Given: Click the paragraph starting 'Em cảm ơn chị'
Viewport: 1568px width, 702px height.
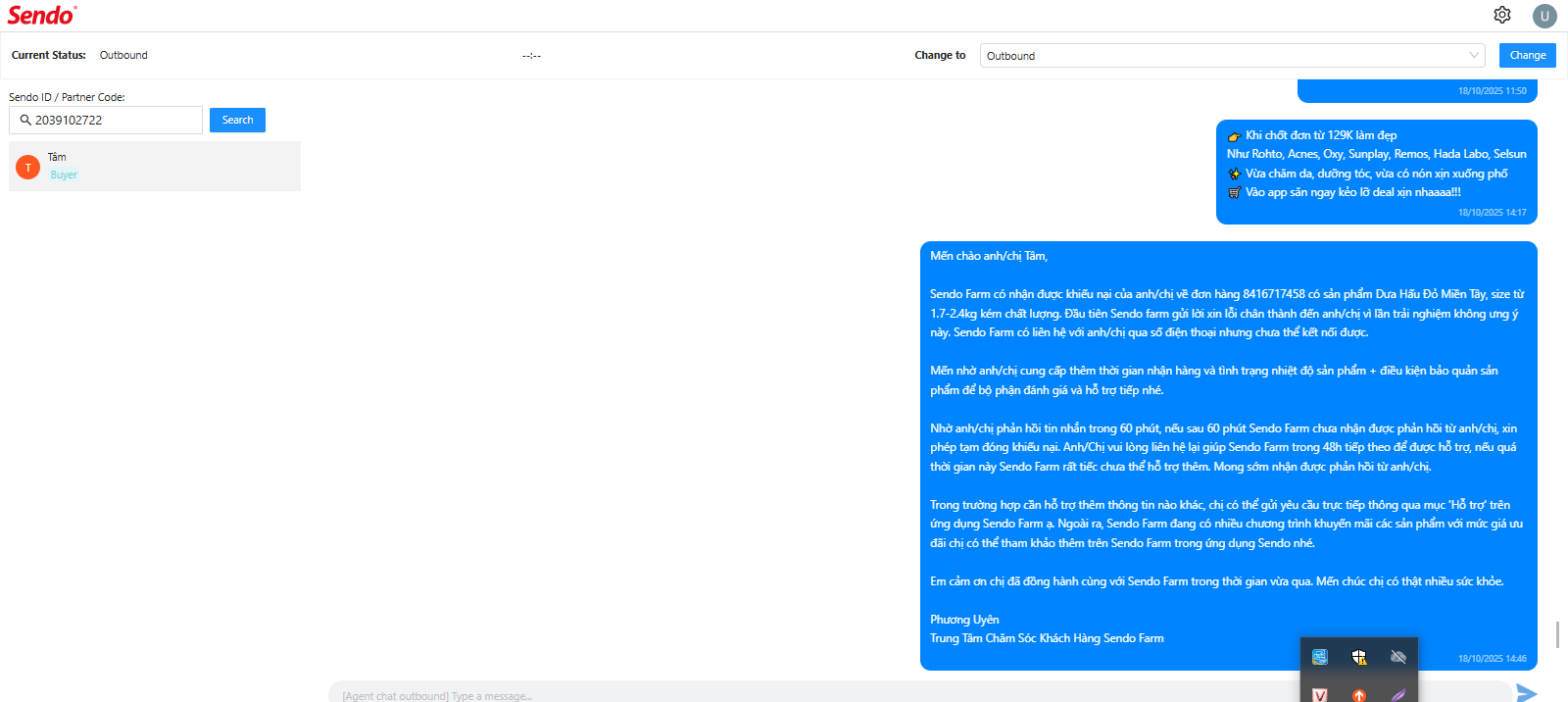Looking at the screenshot, I should [x=1217, y=581].
